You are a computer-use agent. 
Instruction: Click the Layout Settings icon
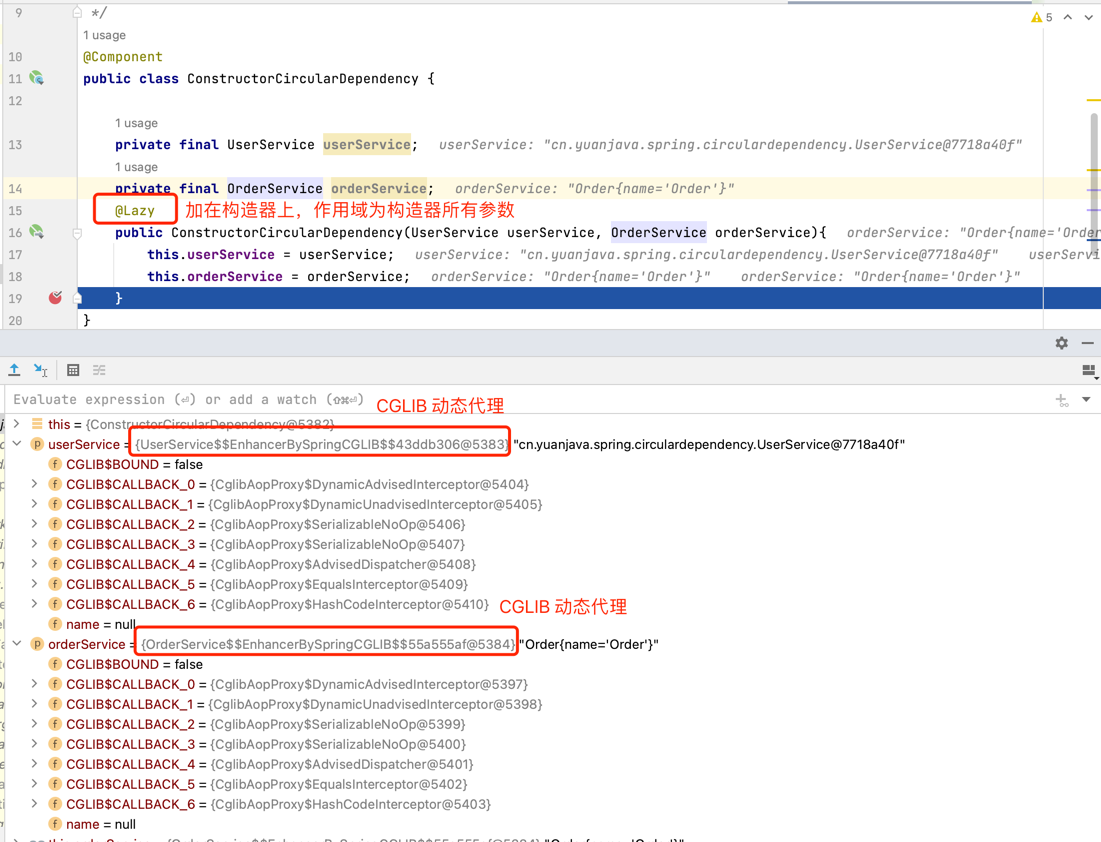1089,371
